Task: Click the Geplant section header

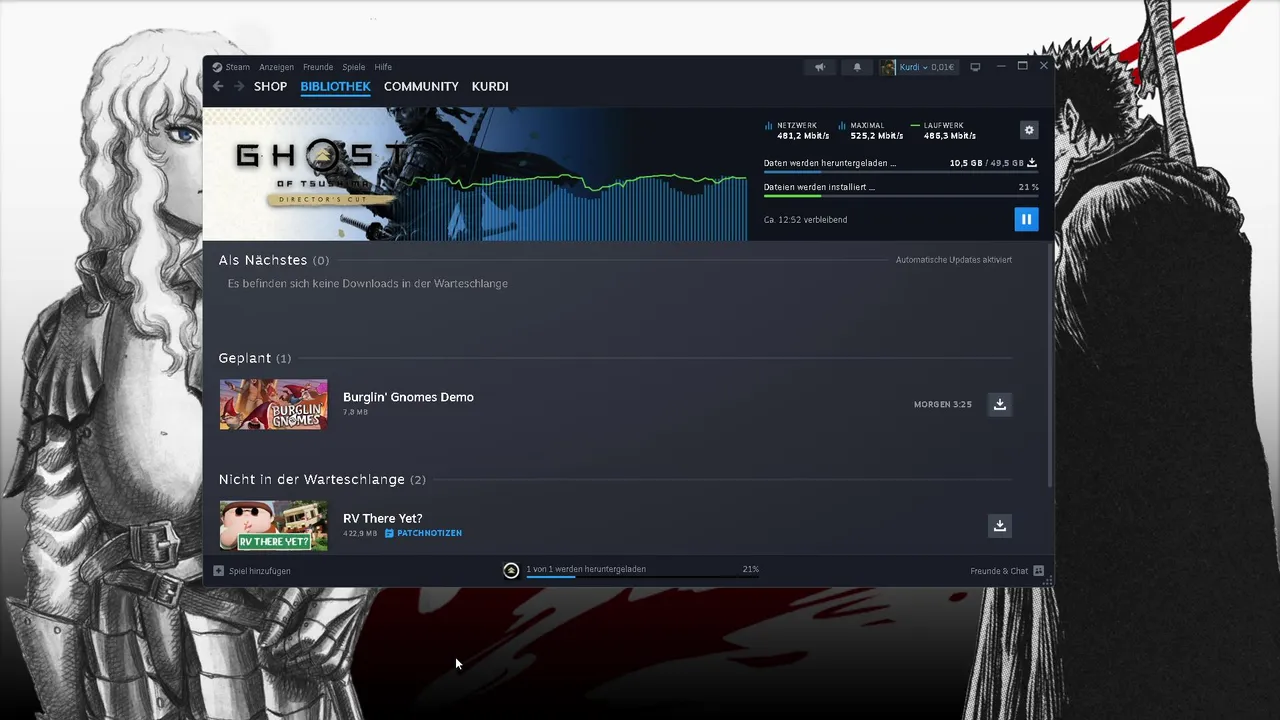Action: 255,358
